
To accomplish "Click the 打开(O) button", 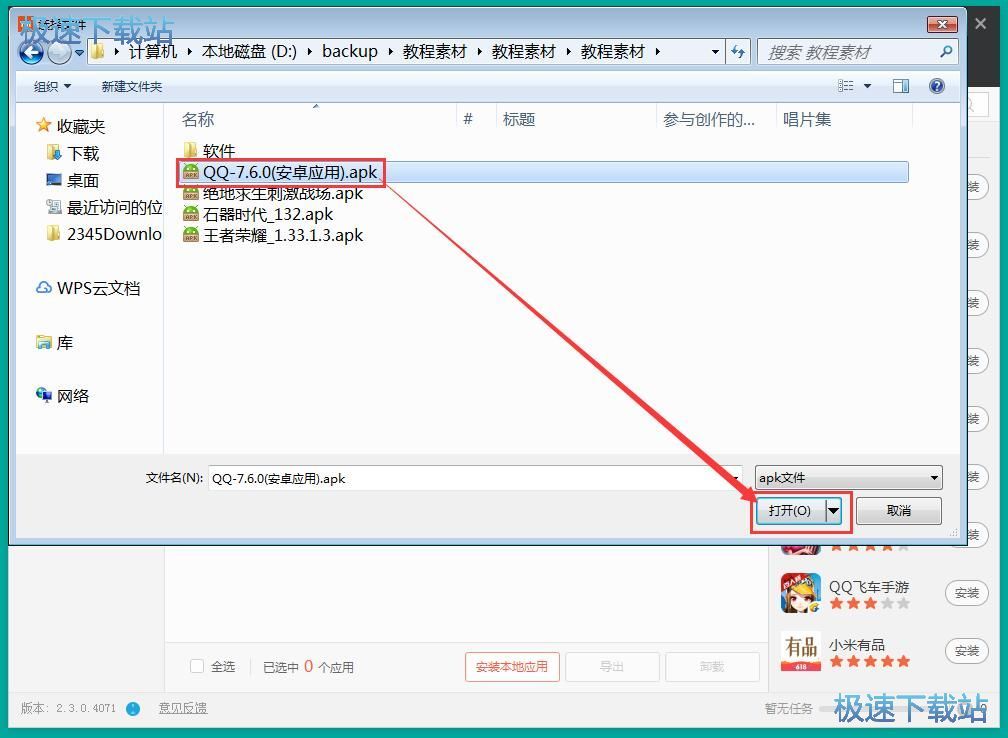I will pos(791,510).
